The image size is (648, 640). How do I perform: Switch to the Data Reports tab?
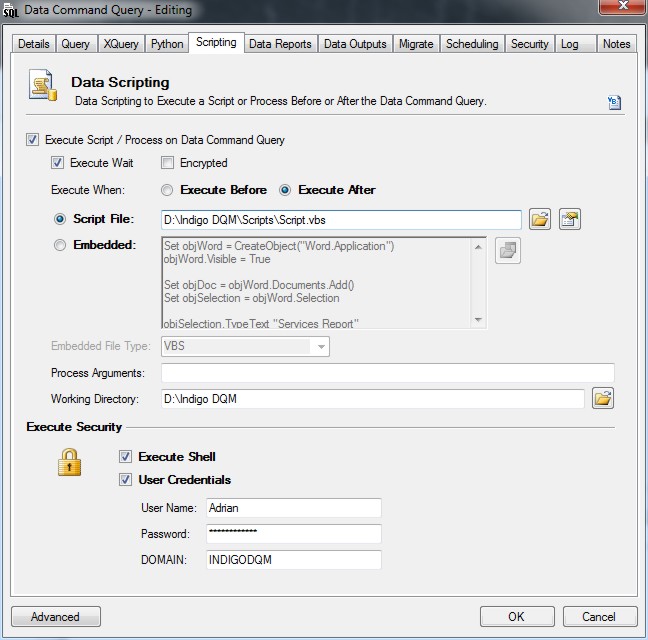(x=280, y=44)
